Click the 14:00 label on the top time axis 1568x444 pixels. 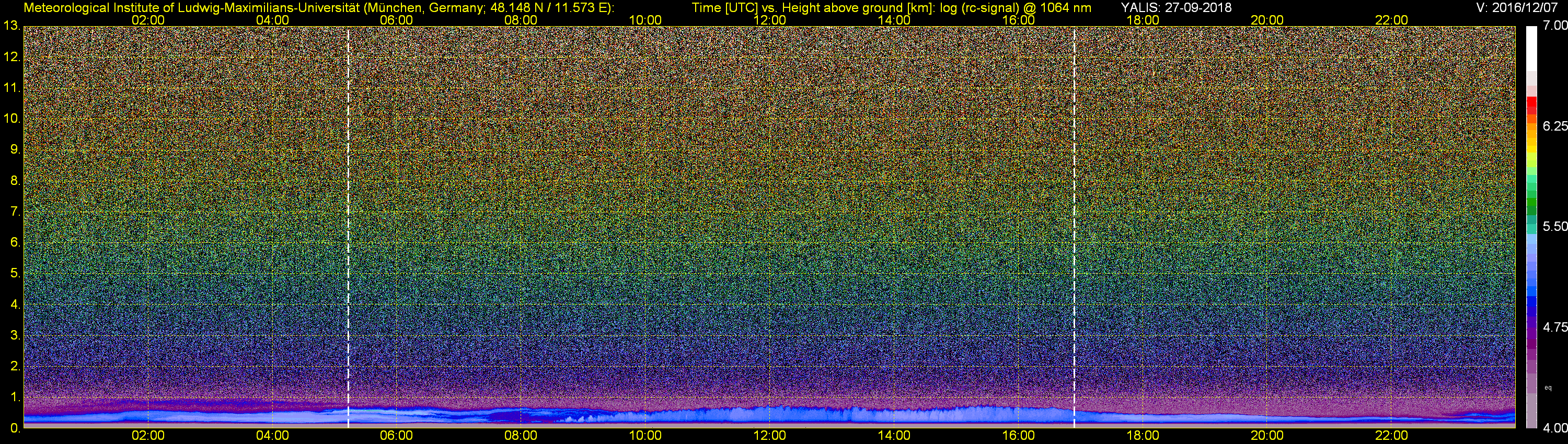click(894, 20)
